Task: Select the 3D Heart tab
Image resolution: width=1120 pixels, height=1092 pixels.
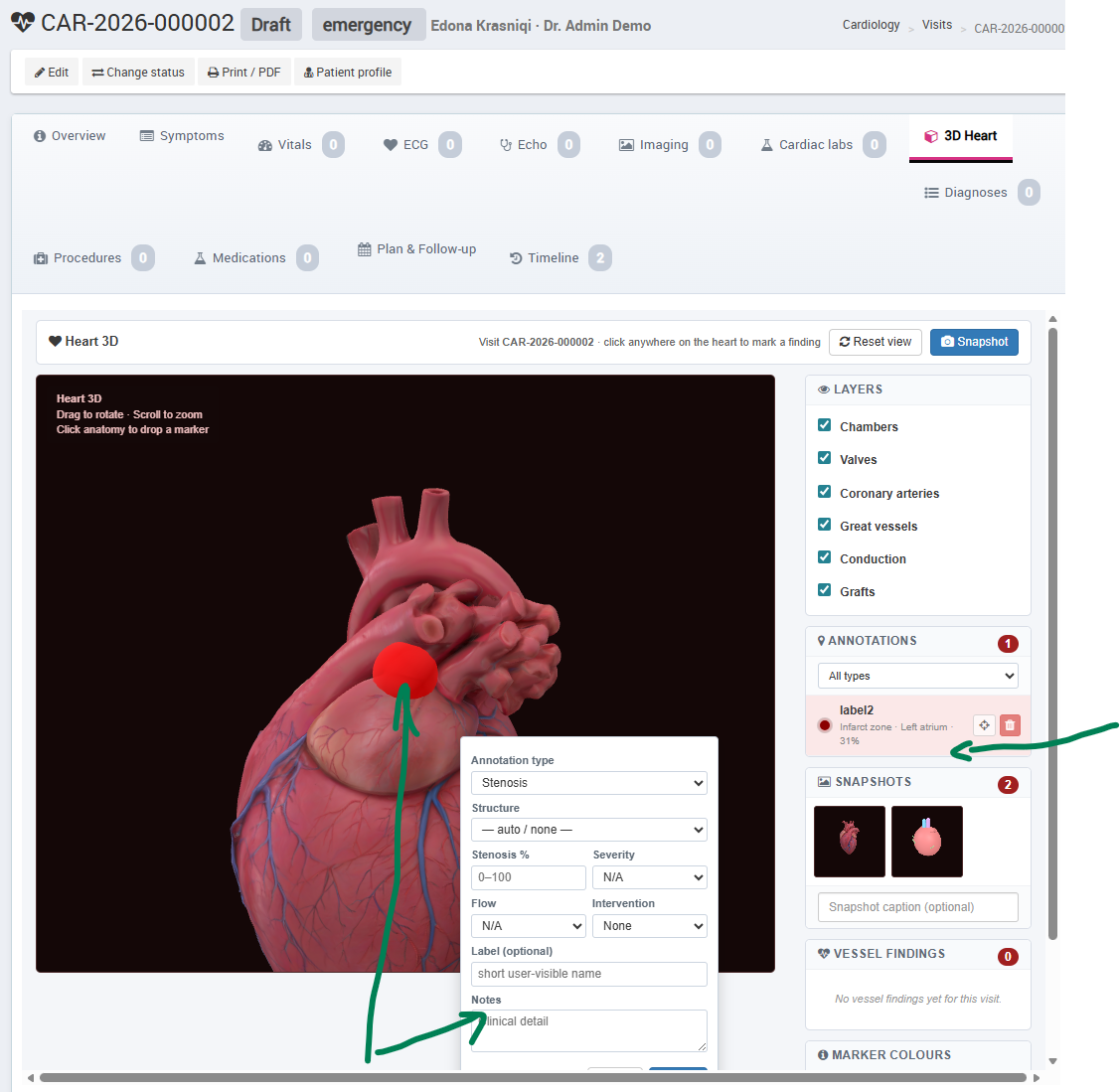Action: click(x=961, y=136)
